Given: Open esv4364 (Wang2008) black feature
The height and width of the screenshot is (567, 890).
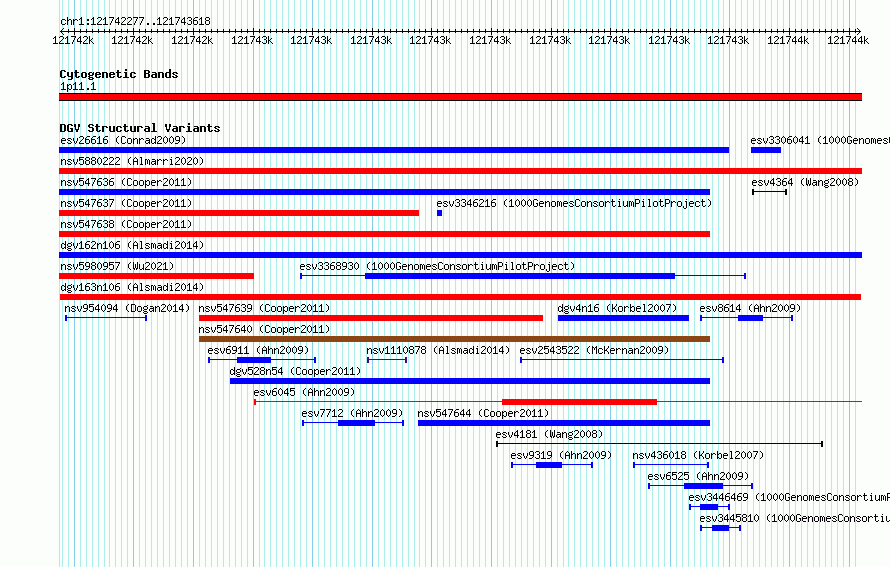Looking at the screenshot, I should click(x=770, y=192).
